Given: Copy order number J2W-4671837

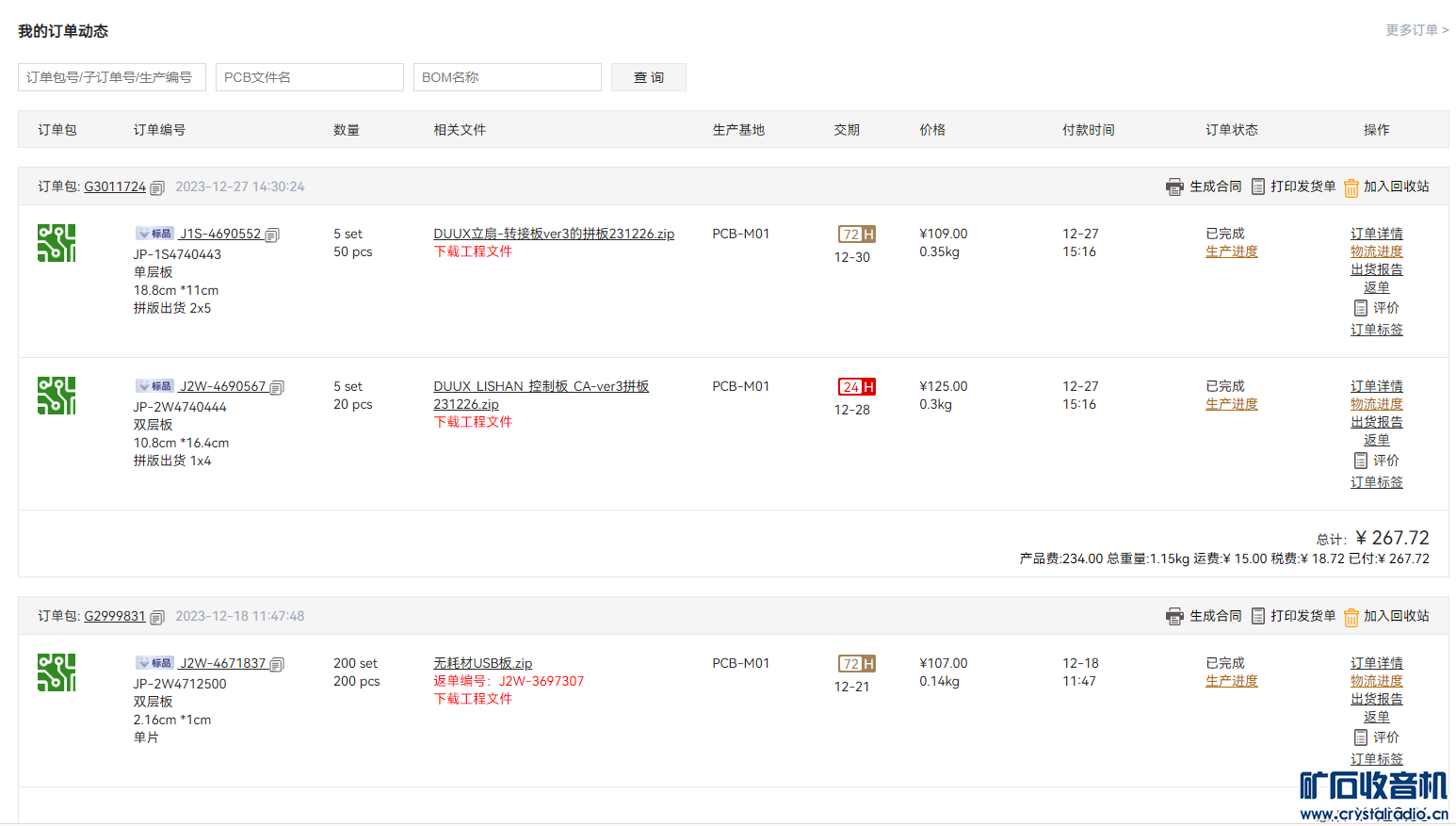Looking at the screenshot, I should [x=277, y=664].
